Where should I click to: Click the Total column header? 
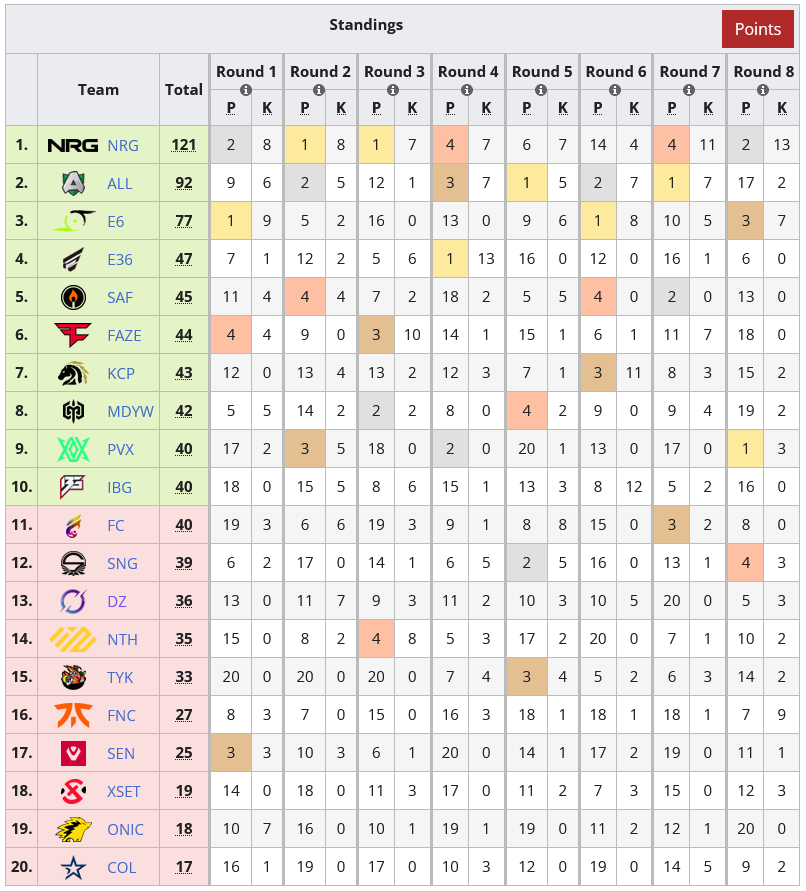(x=184, y=89)
